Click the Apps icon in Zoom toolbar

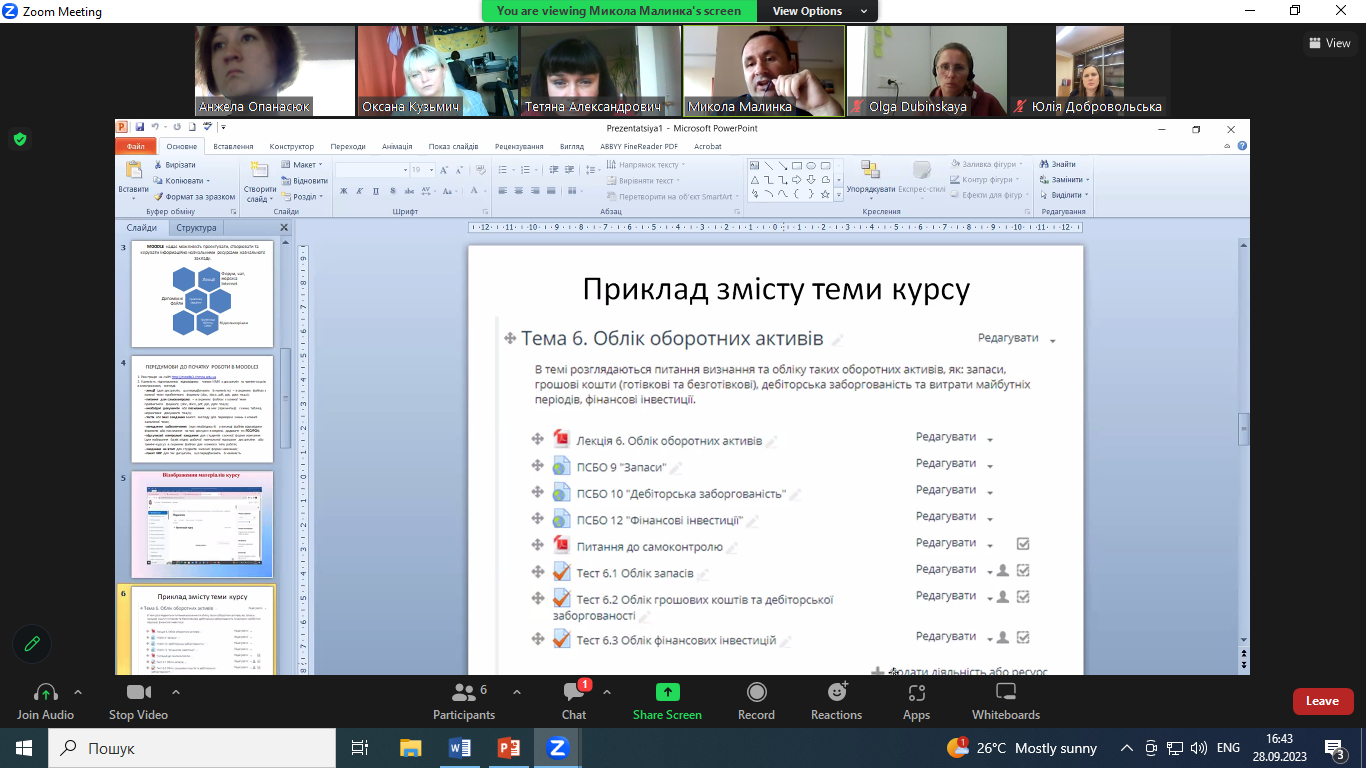916,692
